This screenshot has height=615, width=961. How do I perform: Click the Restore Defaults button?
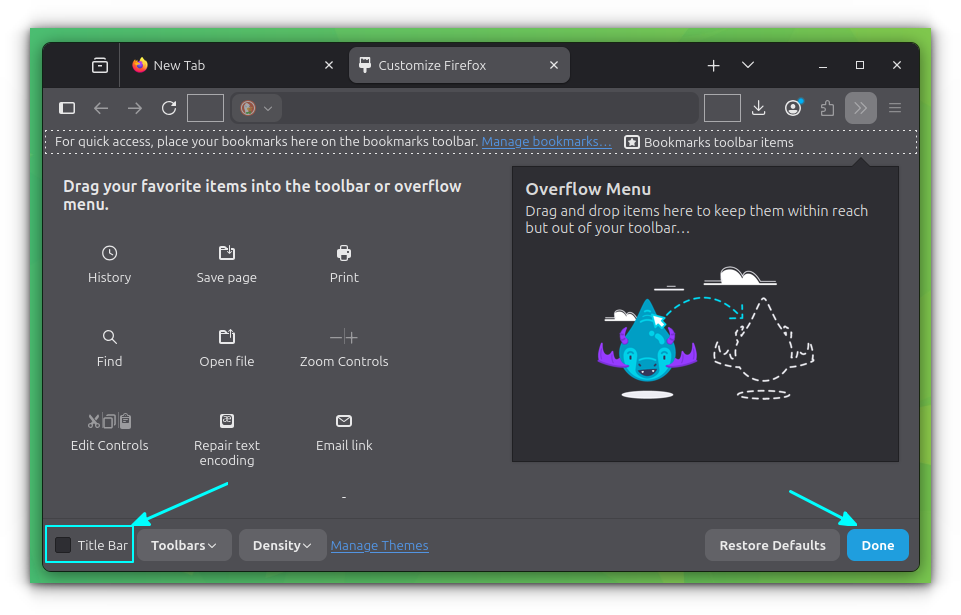pyautogui.click(x=772, y=545)
